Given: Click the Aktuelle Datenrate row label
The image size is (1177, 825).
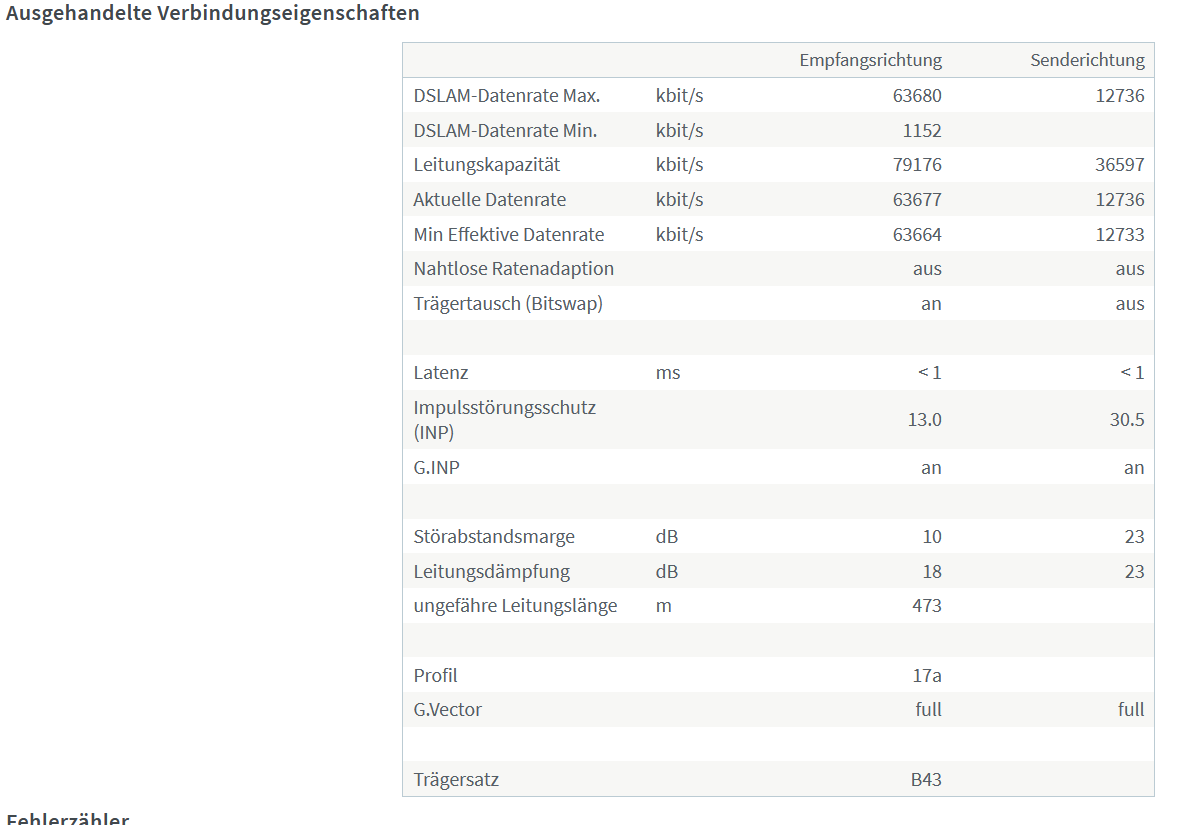Looking at the screenshot, I should click(489, 200).
